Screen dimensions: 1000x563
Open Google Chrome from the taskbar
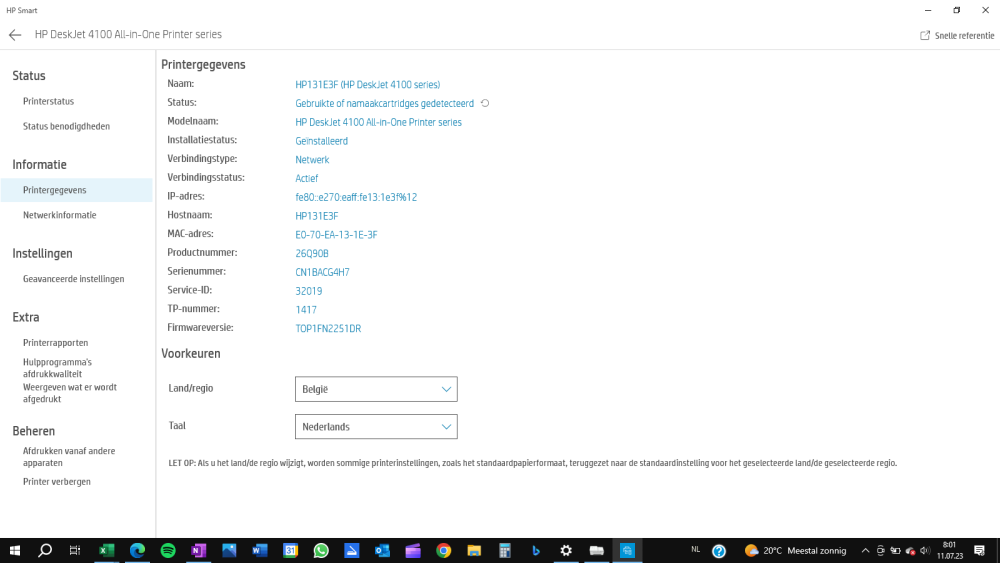tap(443, 550)
